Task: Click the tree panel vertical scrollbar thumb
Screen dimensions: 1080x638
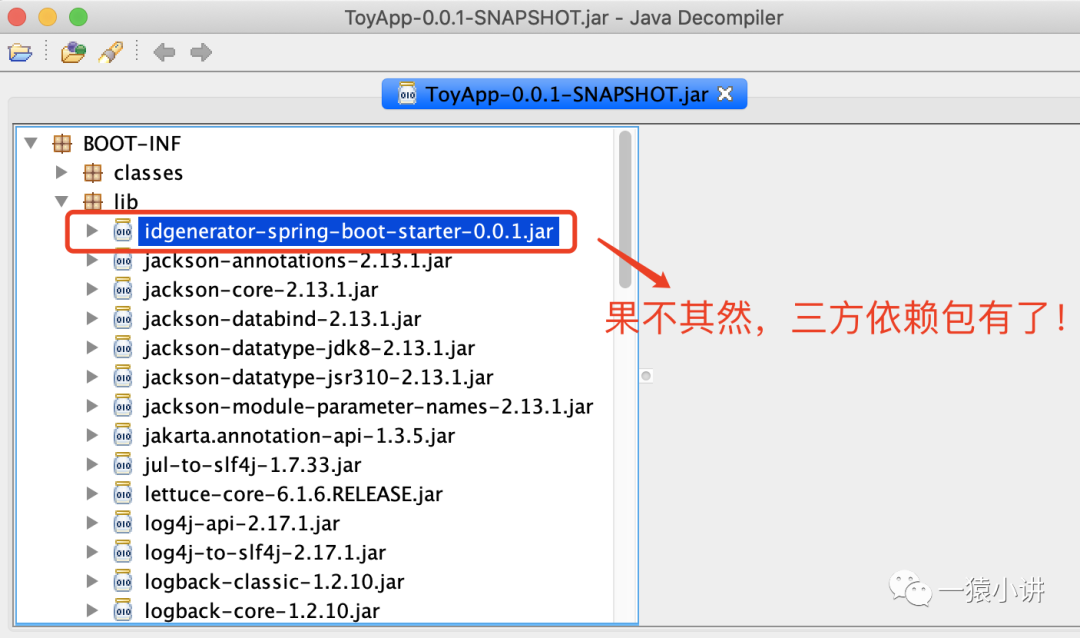Action: 625,209
